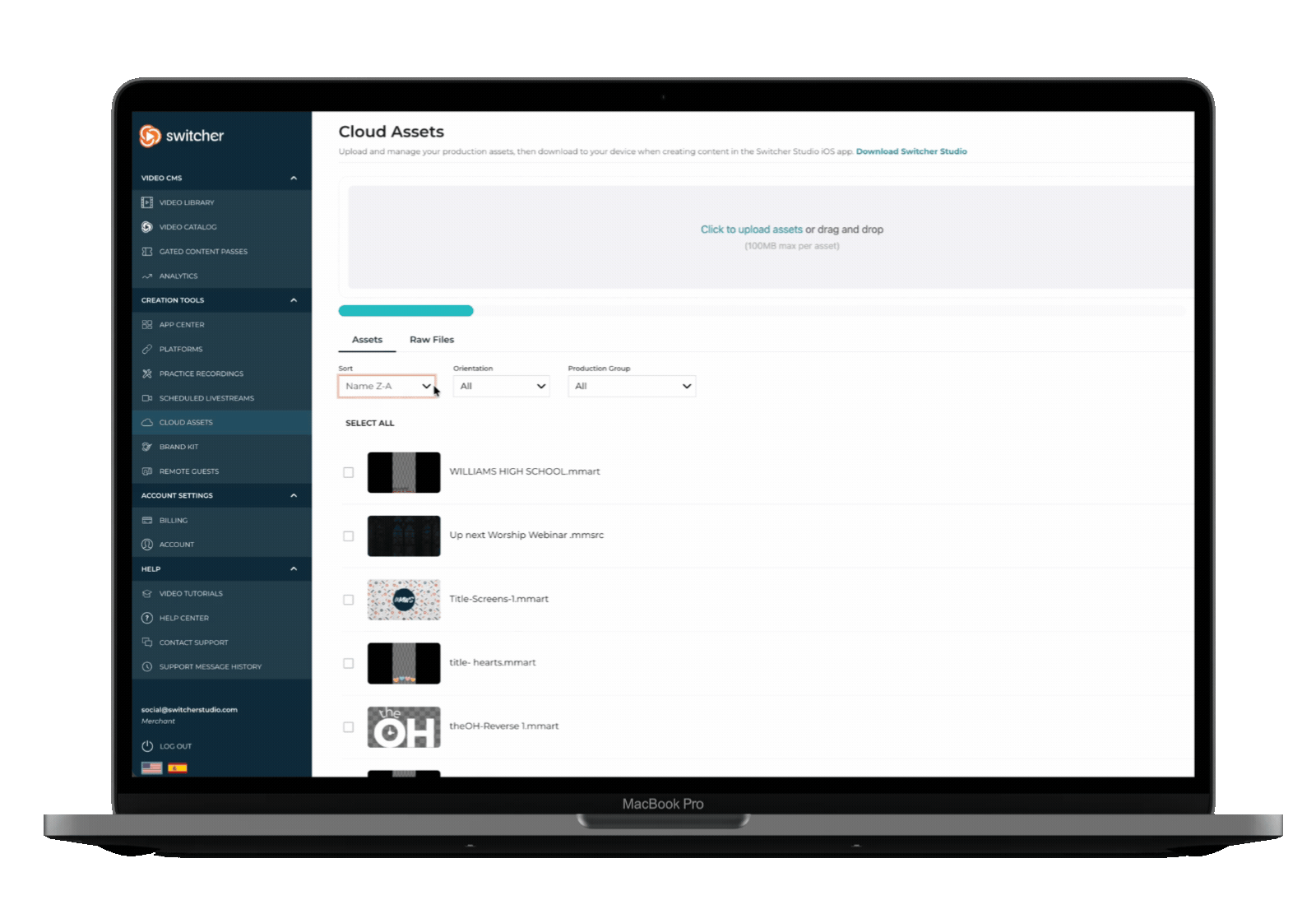The image size is (1316, 914).
Task: Collapse the Help section chevron
Action: click(x=294, y=569)
